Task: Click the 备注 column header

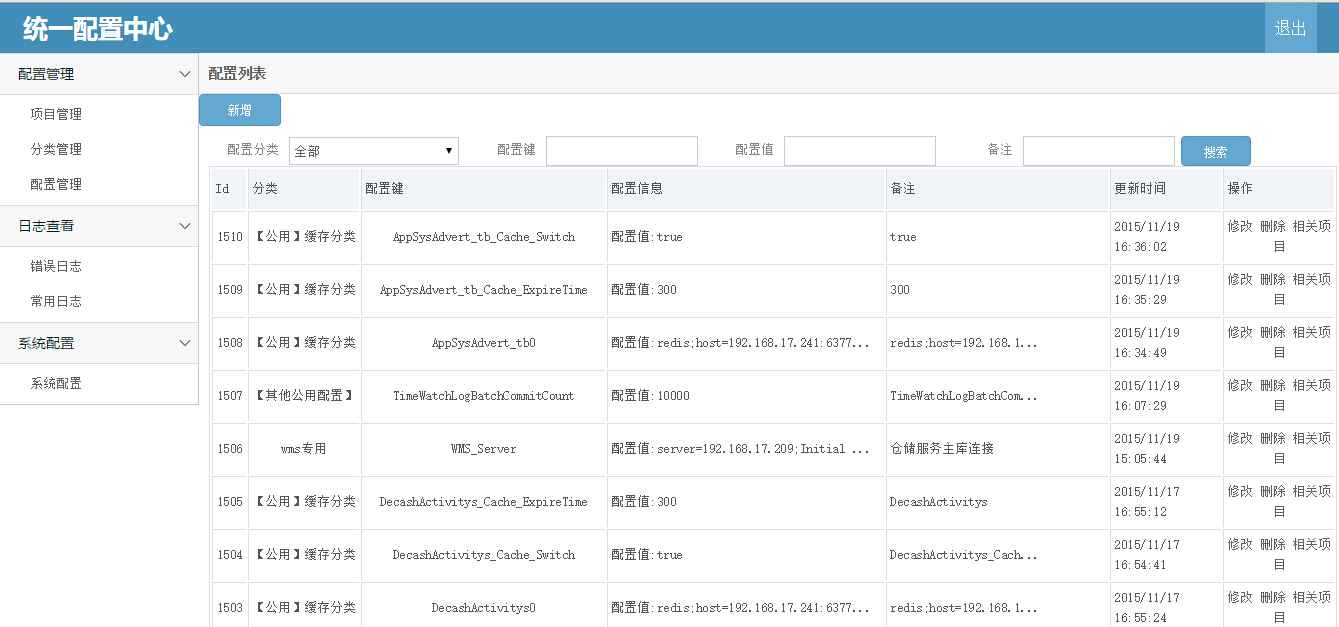Action: 998,189
